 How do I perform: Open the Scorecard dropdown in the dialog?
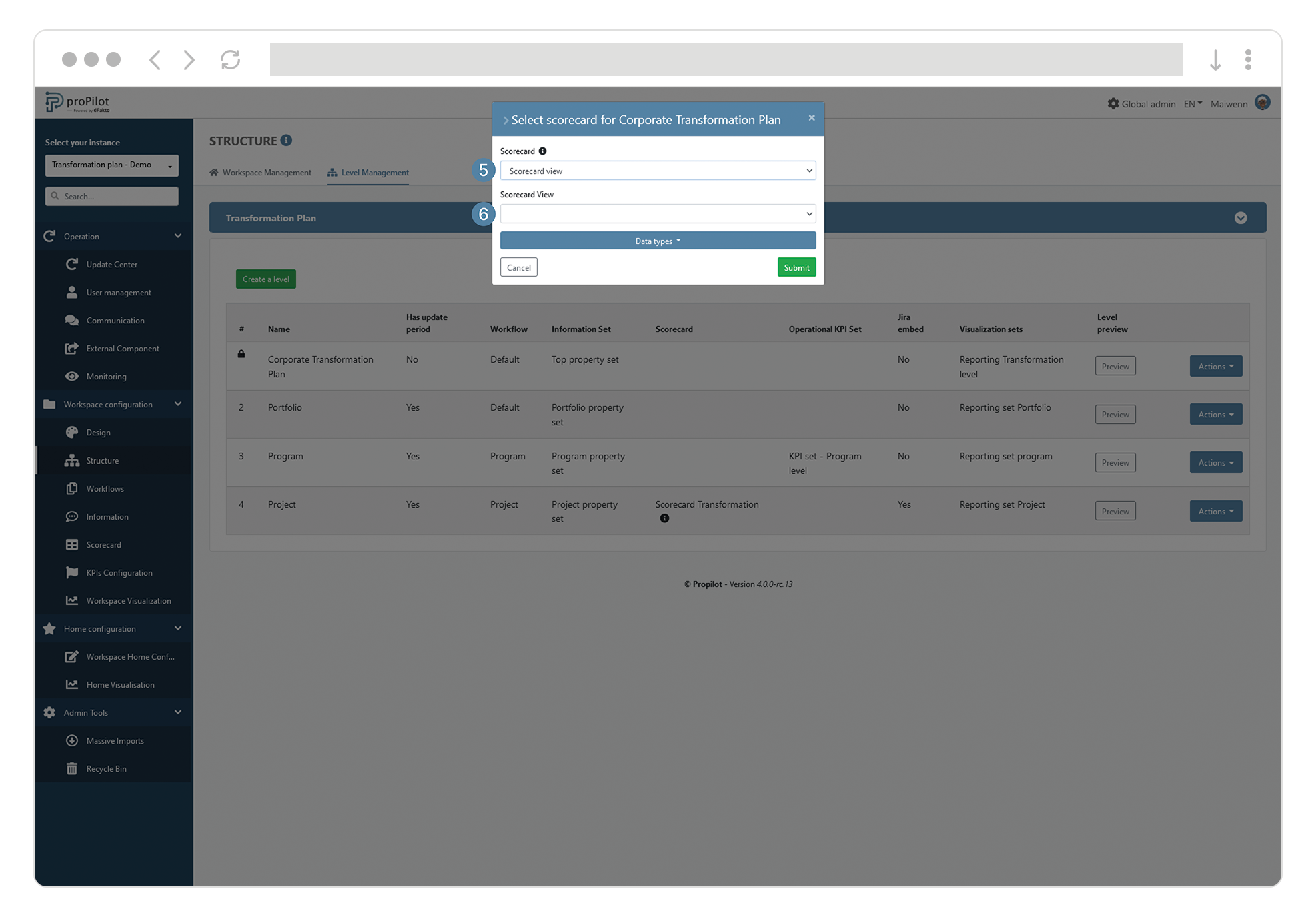click(x=658, y=171)
